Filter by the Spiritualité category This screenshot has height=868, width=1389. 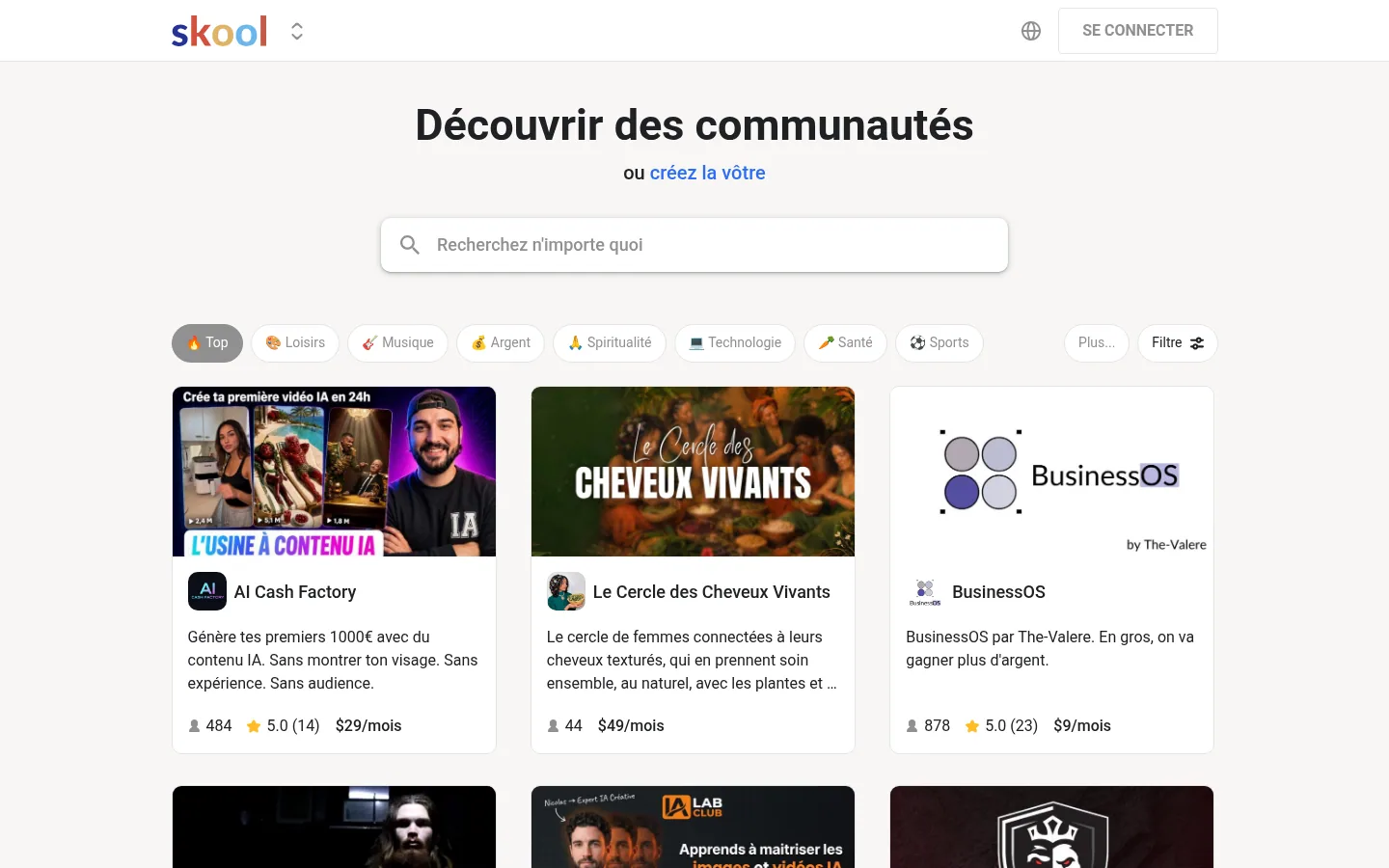pyautogui.click(x=610, y=343)
